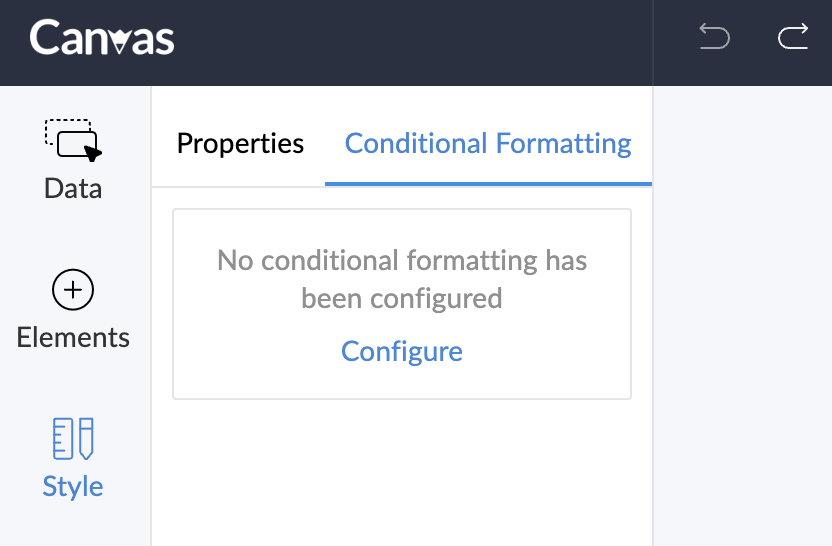Click the blue underline beneath Conditional Formatting
The image size is (832, 546).
pos(488,184)
